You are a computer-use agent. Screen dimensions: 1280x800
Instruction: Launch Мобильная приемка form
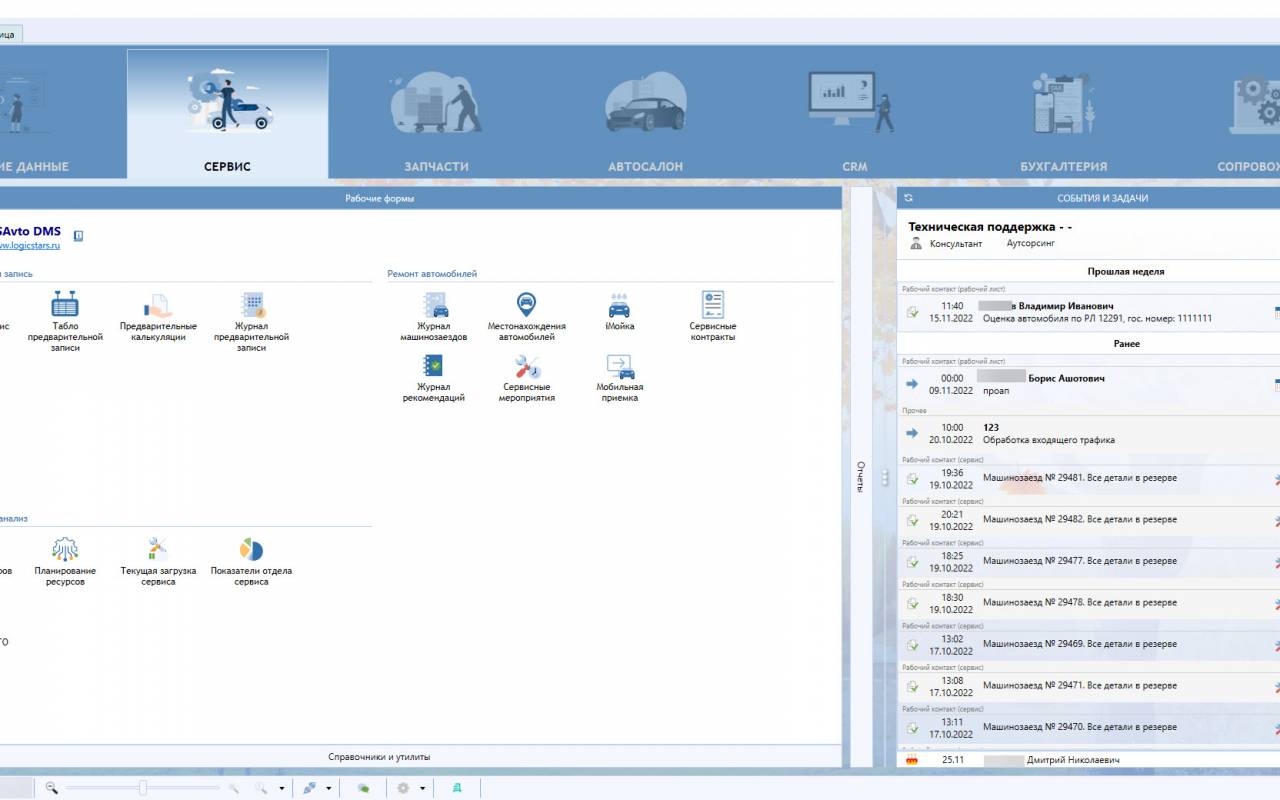click(x=619, y=378)
